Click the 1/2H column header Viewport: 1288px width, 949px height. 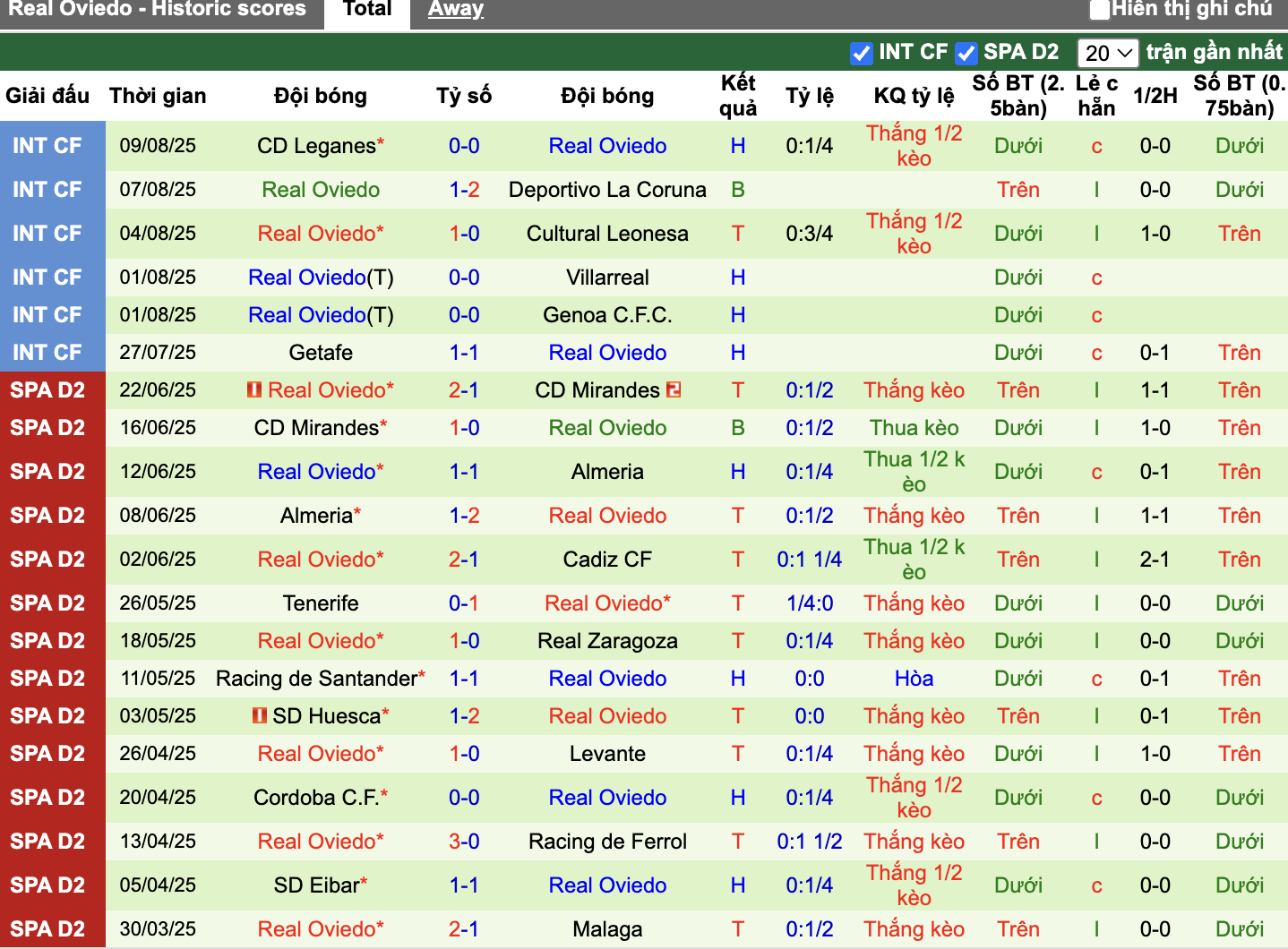click(1155, 96)
